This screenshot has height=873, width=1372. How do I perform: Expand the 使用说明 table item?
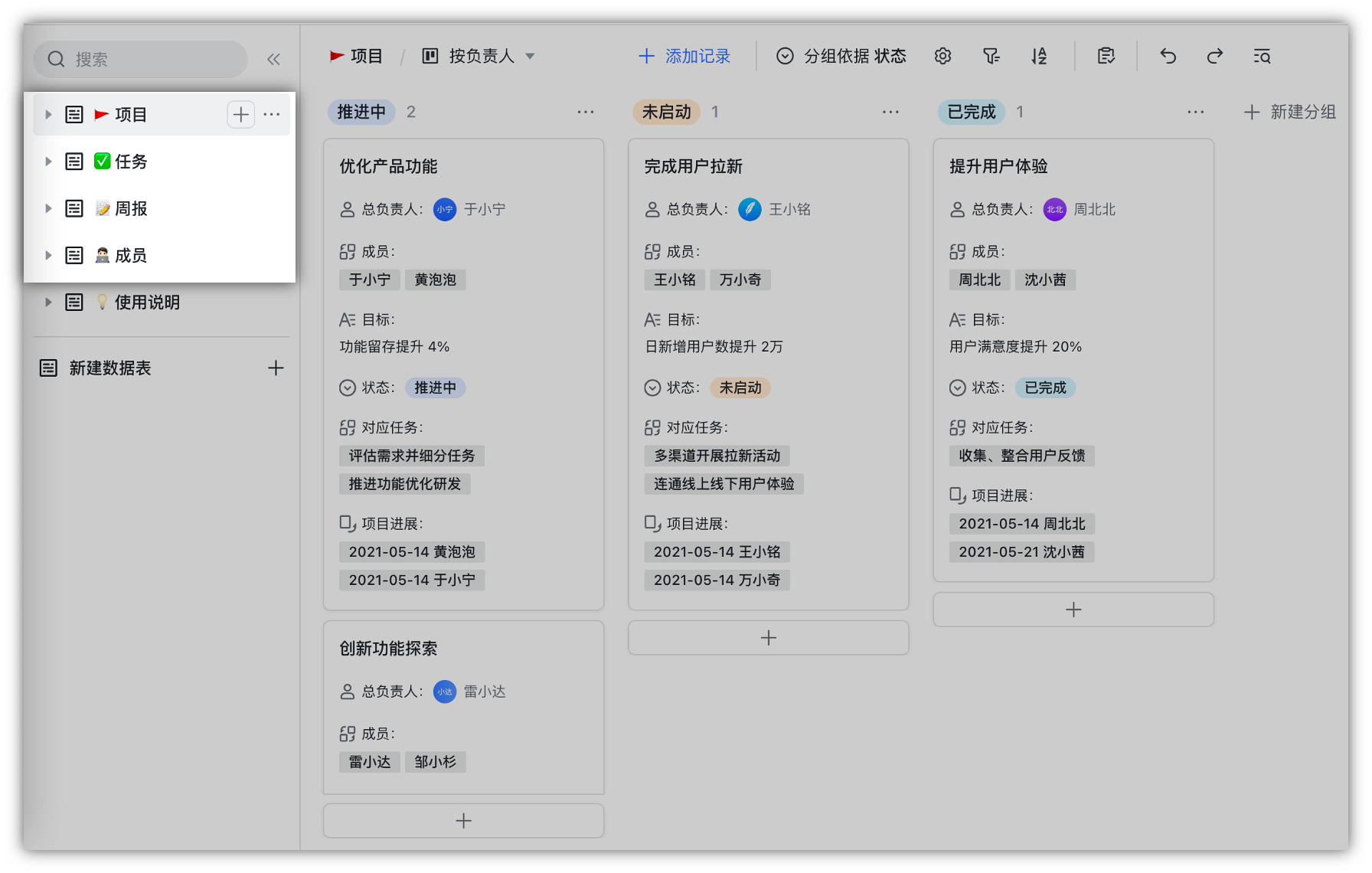click(48, 302)
